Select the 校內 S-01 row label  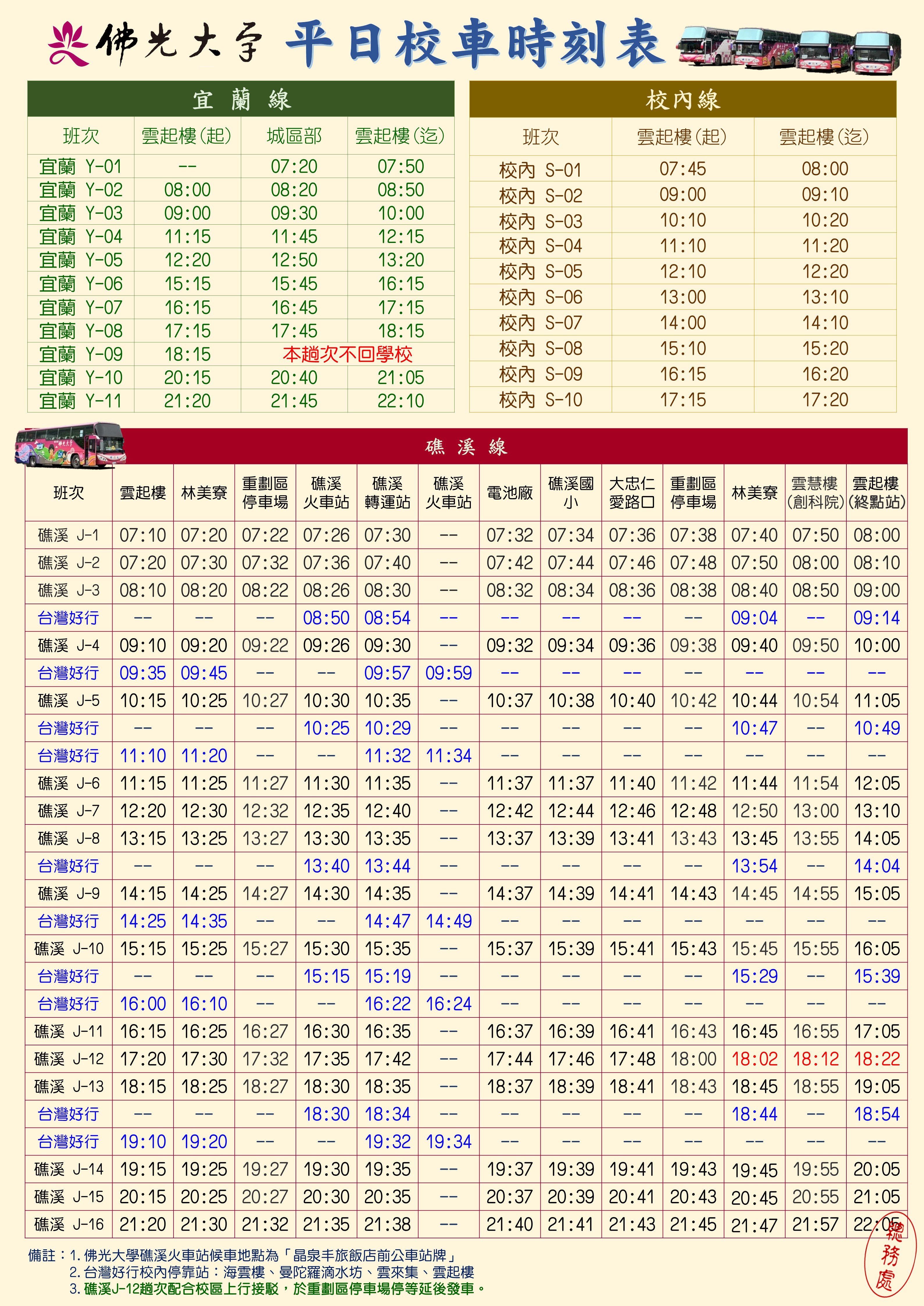(x=541, y=169)
